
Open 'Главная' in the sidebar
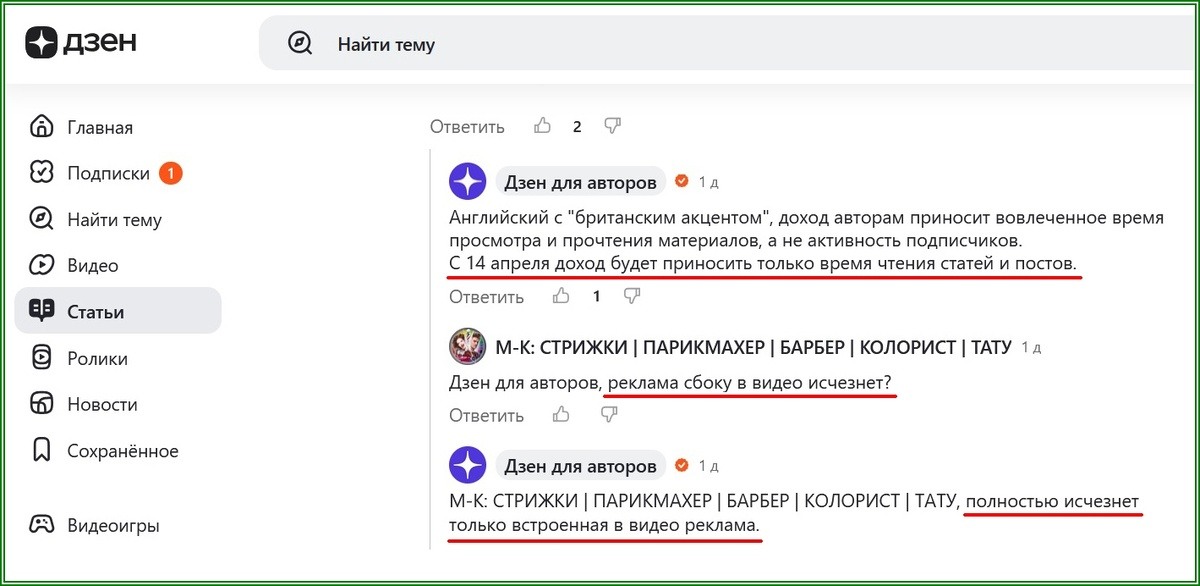click(118, 127)
